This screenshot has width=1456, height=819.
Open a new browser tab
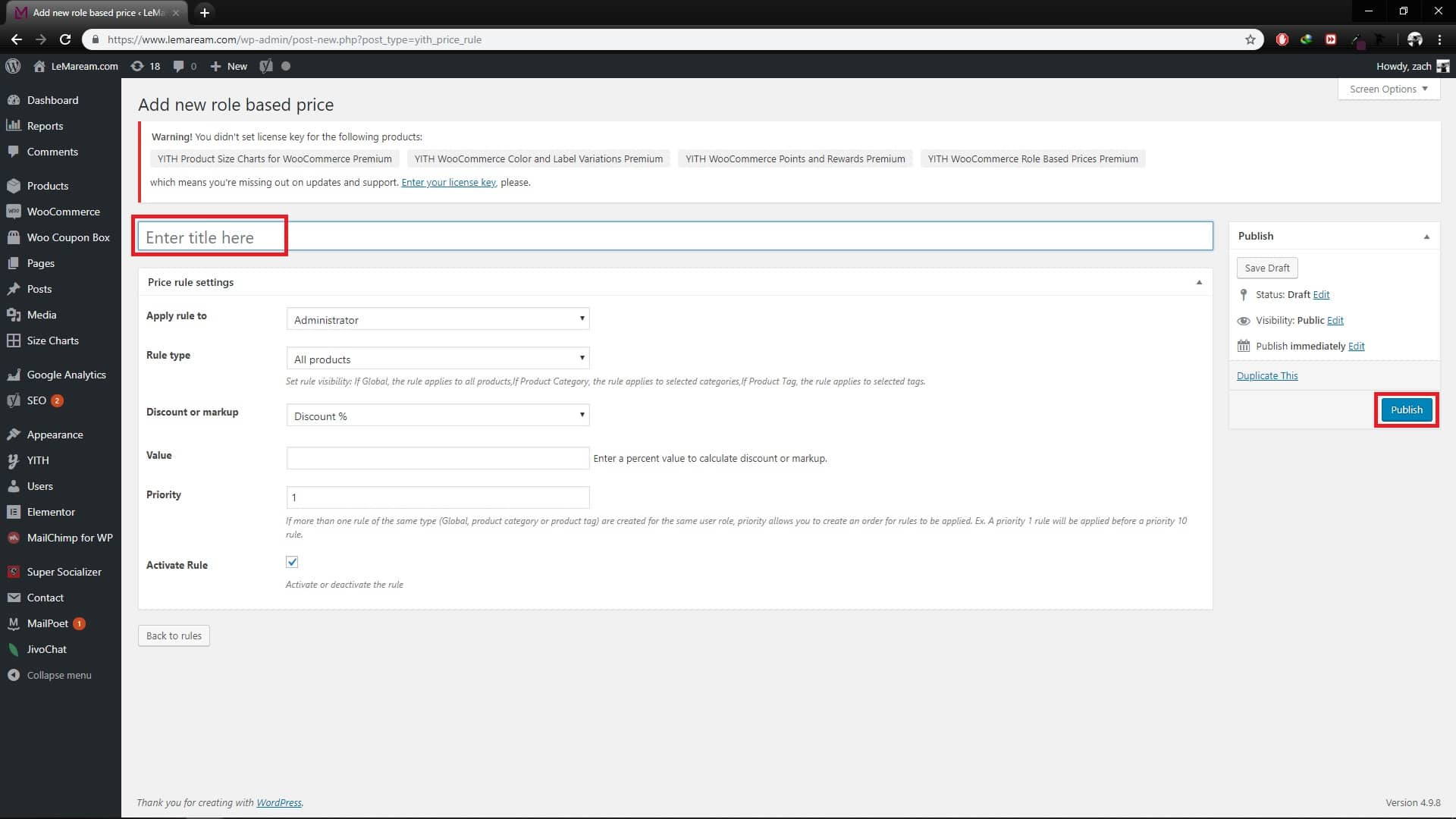[204, 12]
